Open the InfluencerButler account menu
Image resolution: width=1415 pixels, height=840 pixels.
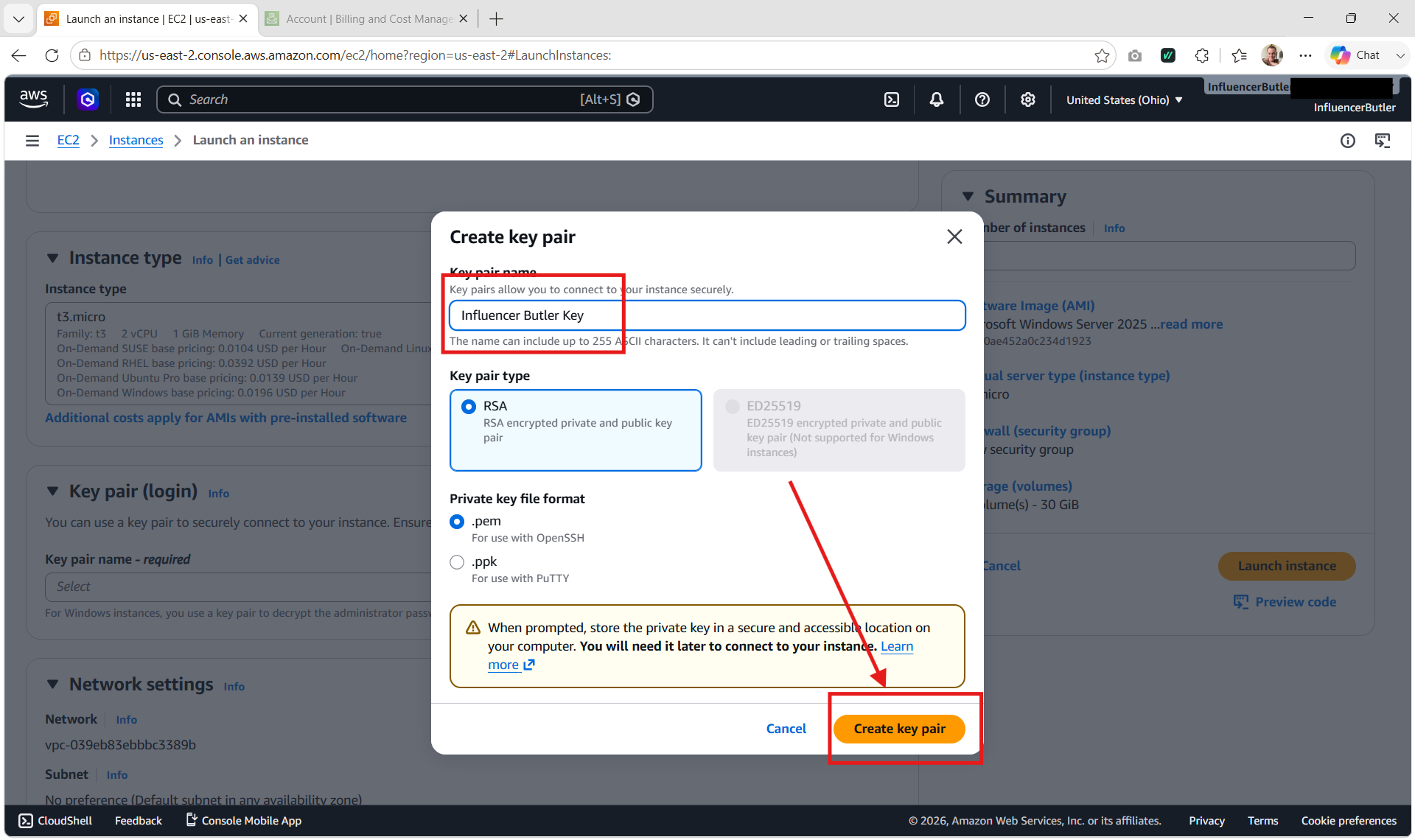coord(1302,97)
